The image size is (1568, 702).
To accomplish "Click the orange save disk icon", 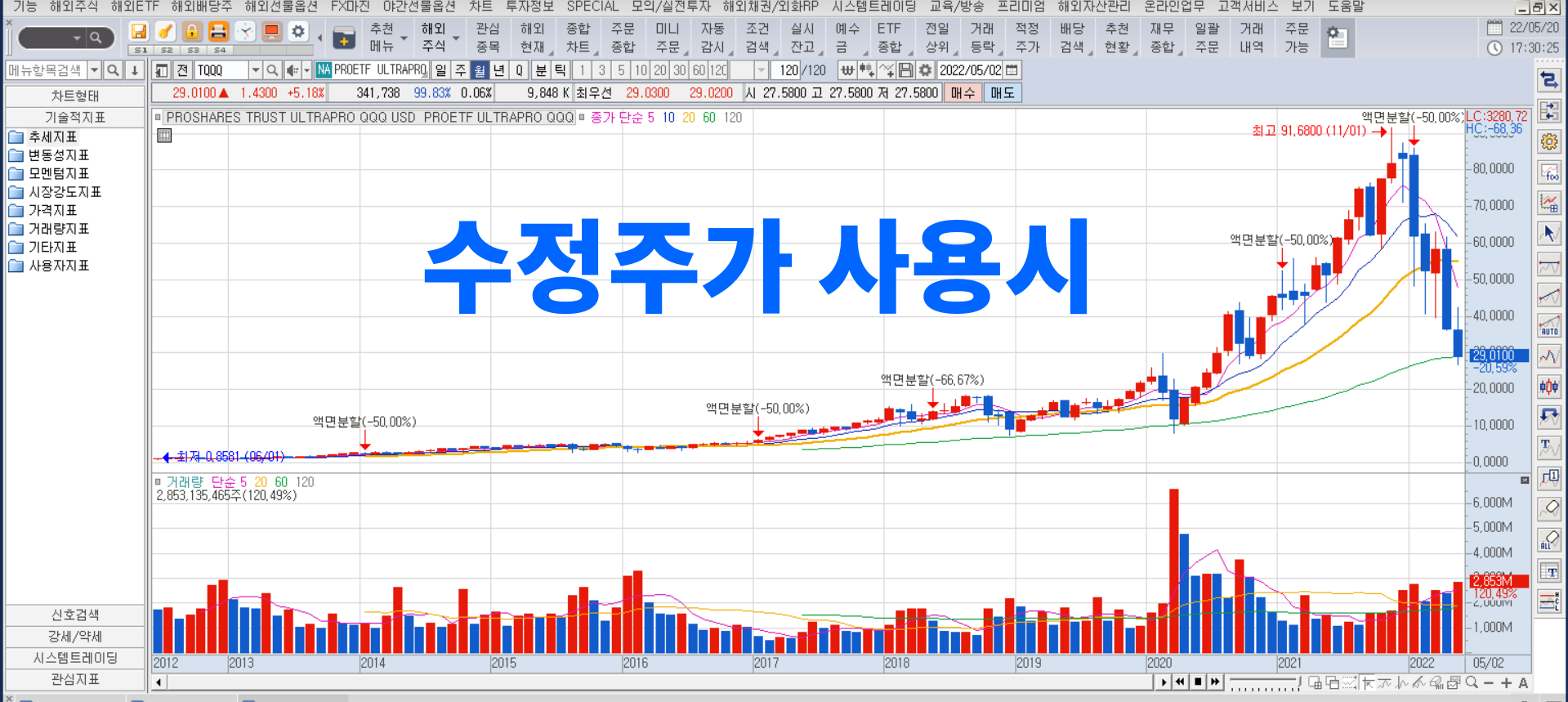I will pos(139,32).
